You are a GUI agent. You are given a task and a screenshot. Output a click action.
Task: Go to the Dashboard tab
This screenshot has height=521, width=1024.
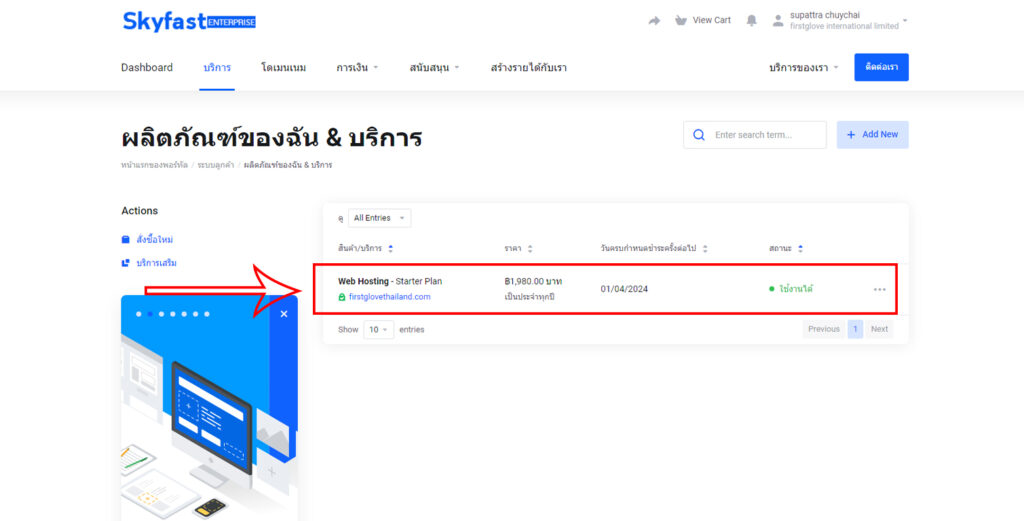tap(147, 67)
